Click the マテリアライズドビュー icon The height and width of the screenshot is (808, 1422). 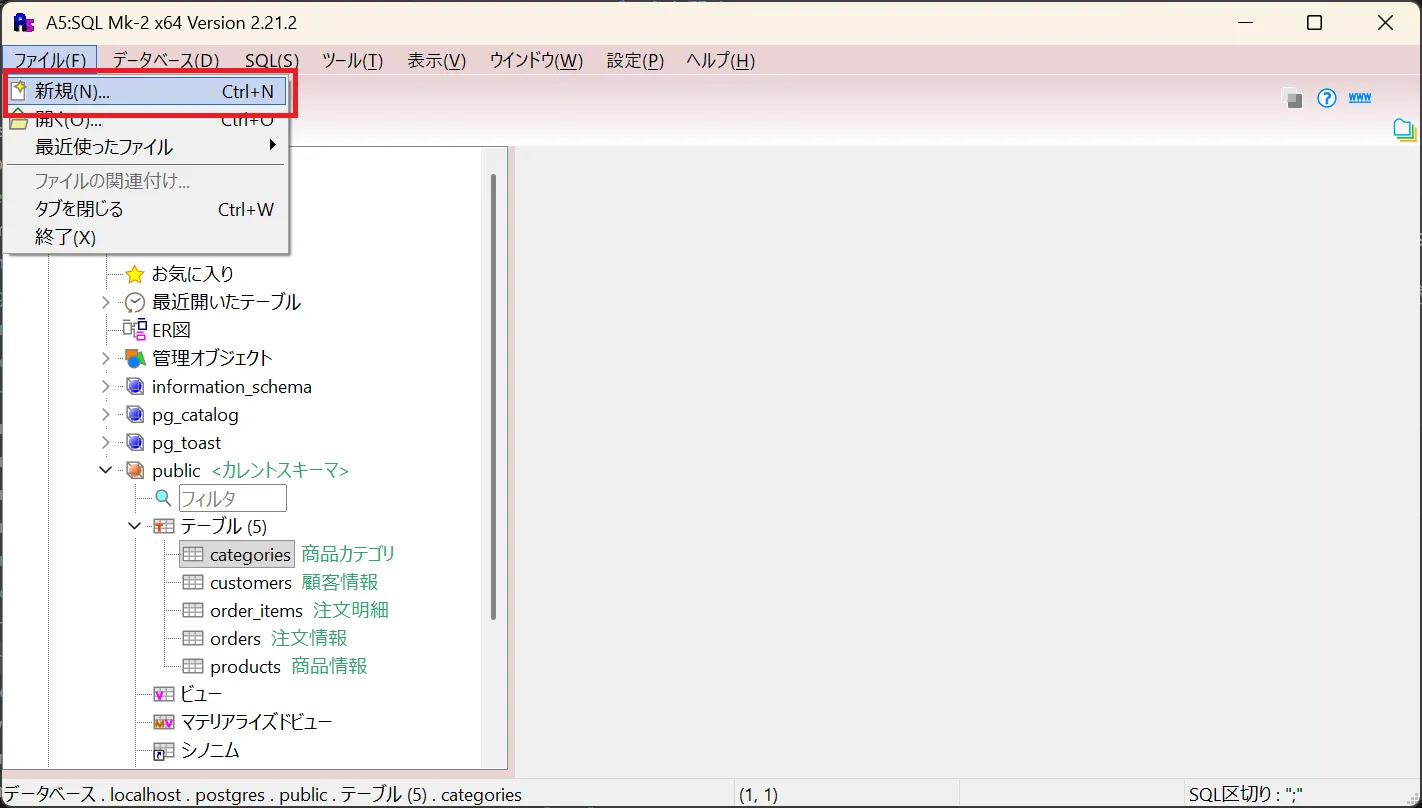coord(164,722)
